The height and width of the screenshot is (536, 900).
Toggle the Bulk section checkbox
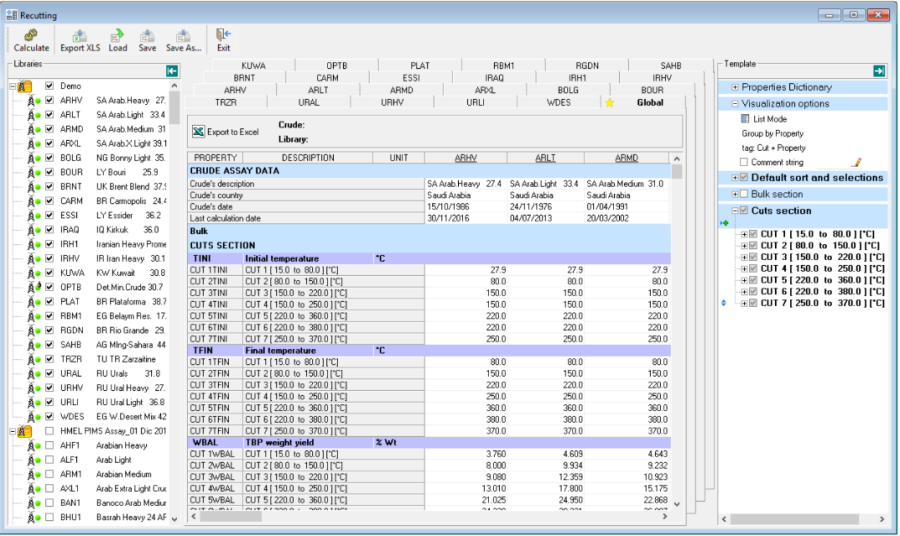click(x=744, y=194)
